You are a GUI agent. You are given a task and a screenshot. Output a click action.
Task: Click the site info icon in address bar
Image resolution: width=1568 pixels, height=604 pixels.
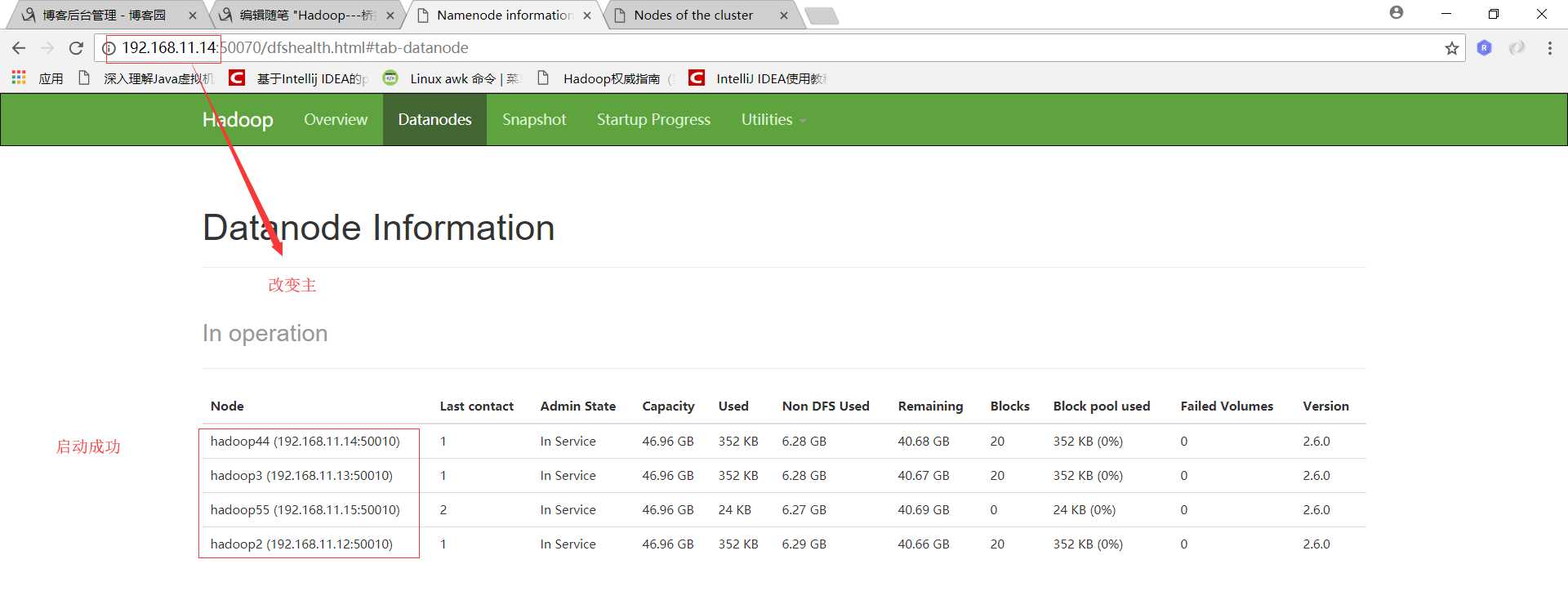pos(109,48)
